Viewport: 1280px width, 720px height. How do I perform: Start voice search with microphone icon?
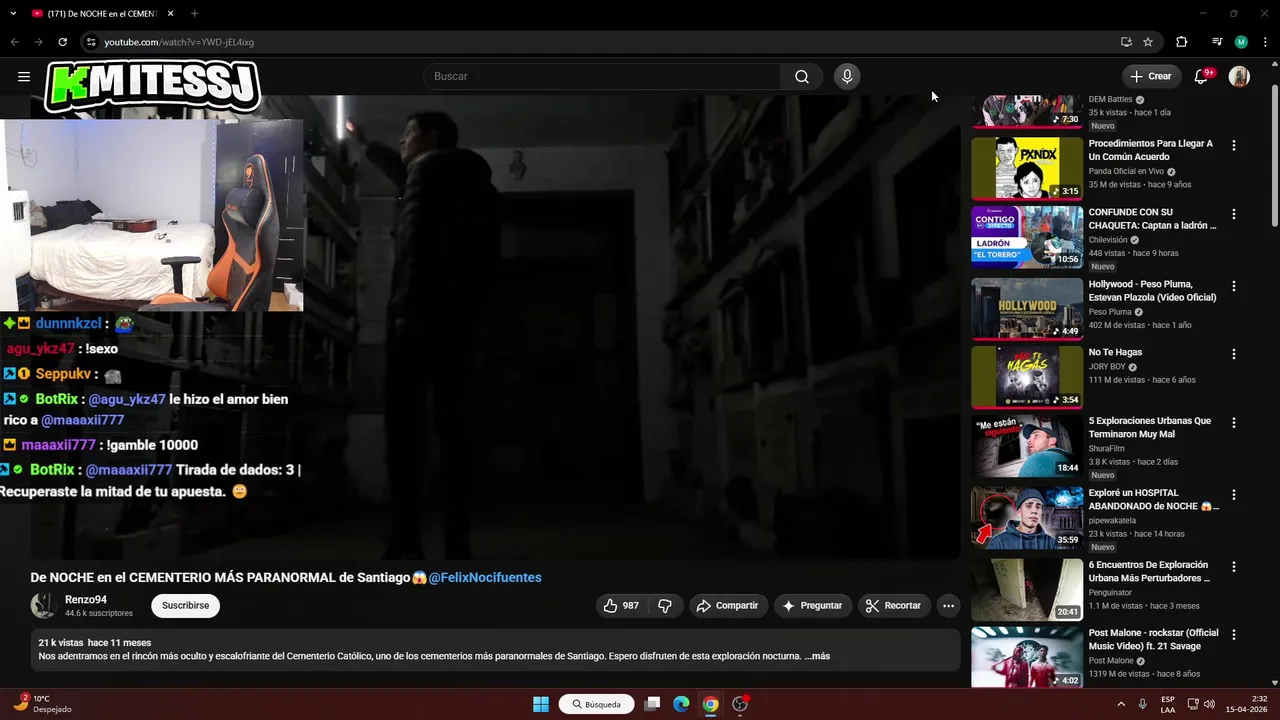847,76
